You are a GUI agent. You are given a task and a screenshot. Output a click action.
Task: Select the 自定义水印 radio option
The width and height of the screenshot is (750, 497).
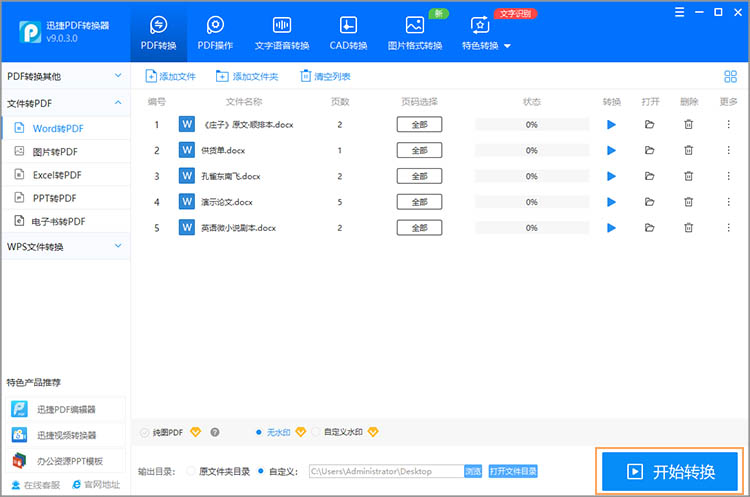[x=317, y=432]
